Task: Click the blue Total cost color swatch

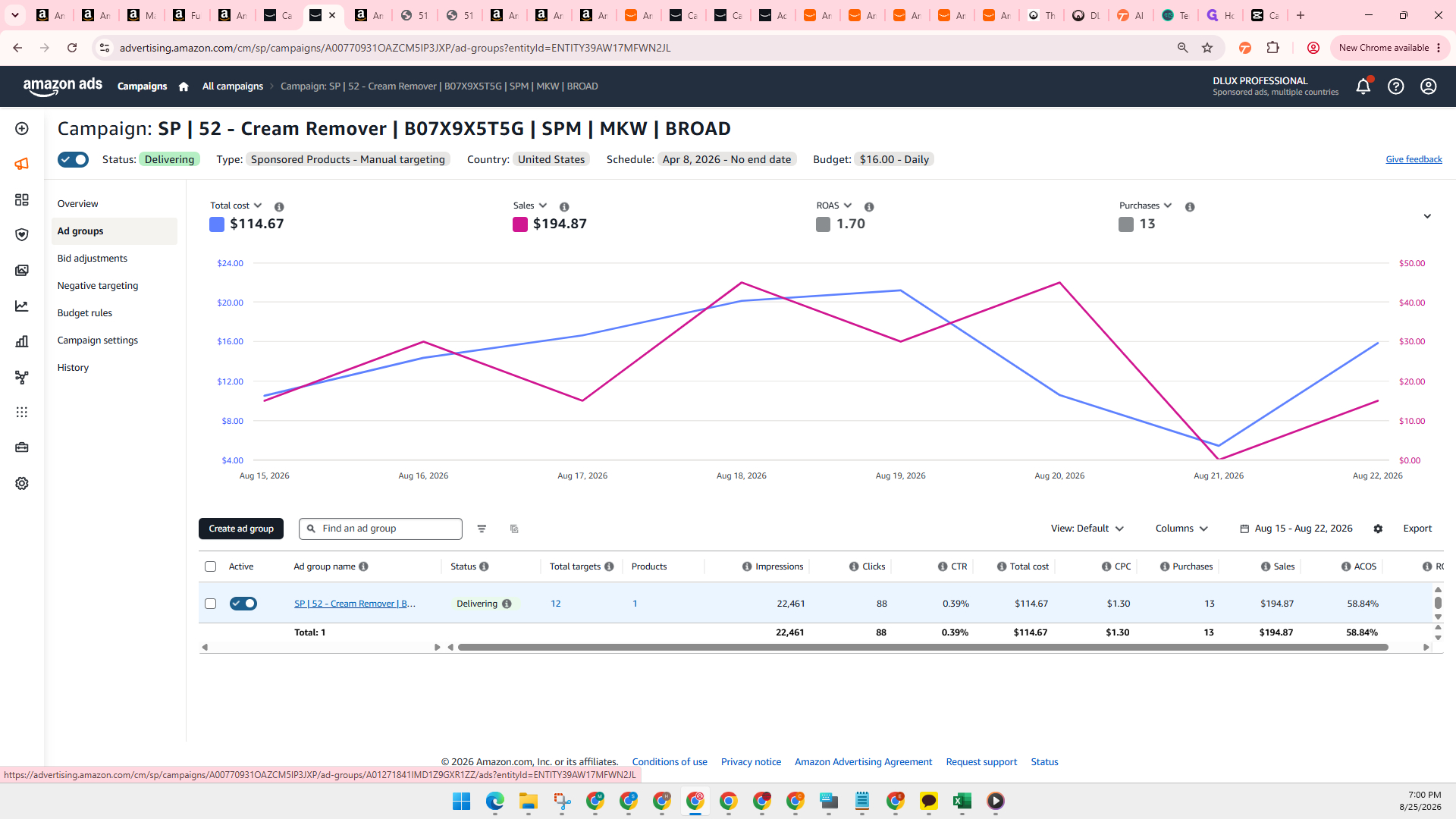Action: coord(217,224)
